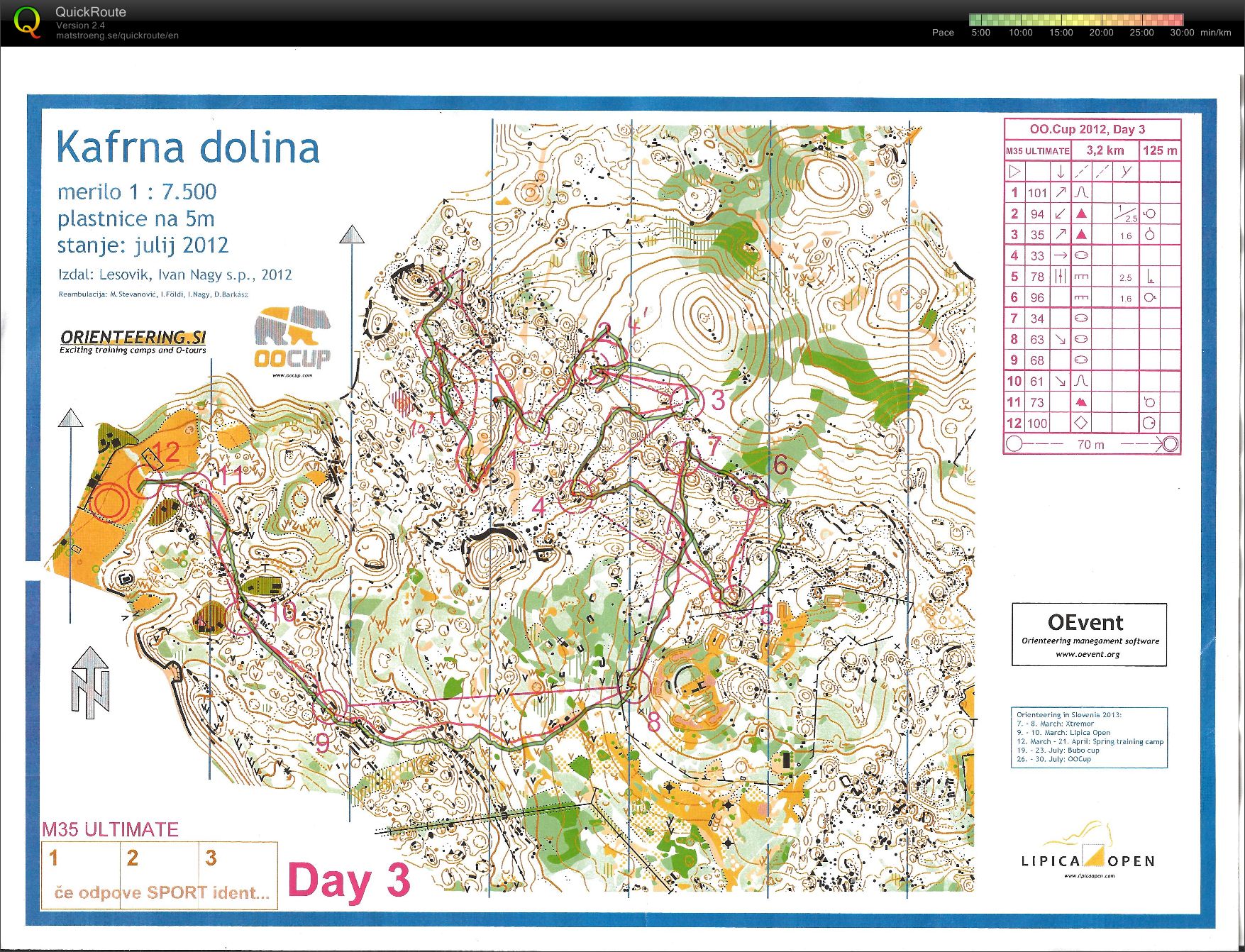The width and height of the screenshot is (1245, 952).
Task: Click the 70 m finish distance row
Action: point(1092,444)
